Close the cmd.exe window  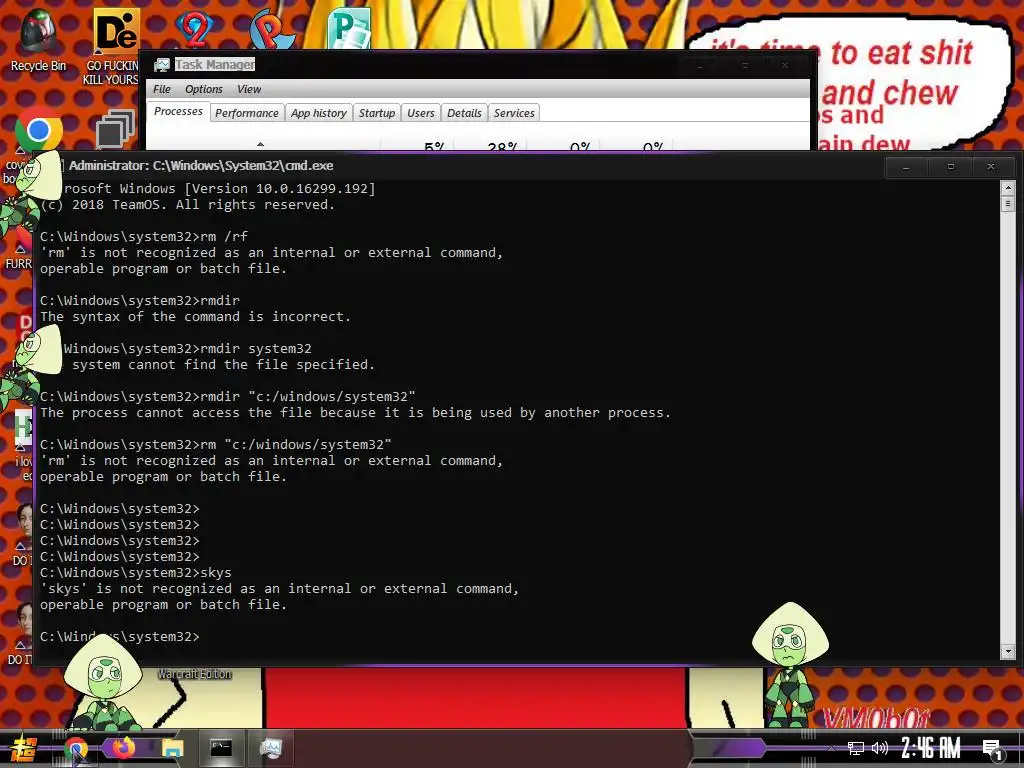click(991, 167)
